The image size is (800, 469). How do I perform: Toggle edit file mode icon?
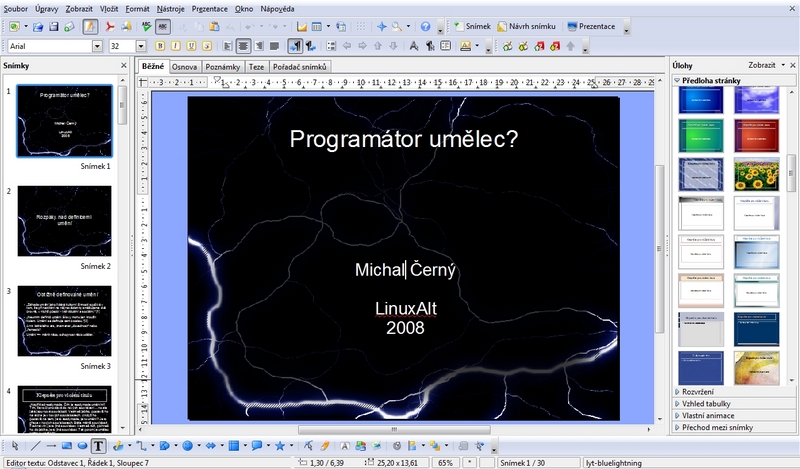pyautogui.click(x=90, y=27)
